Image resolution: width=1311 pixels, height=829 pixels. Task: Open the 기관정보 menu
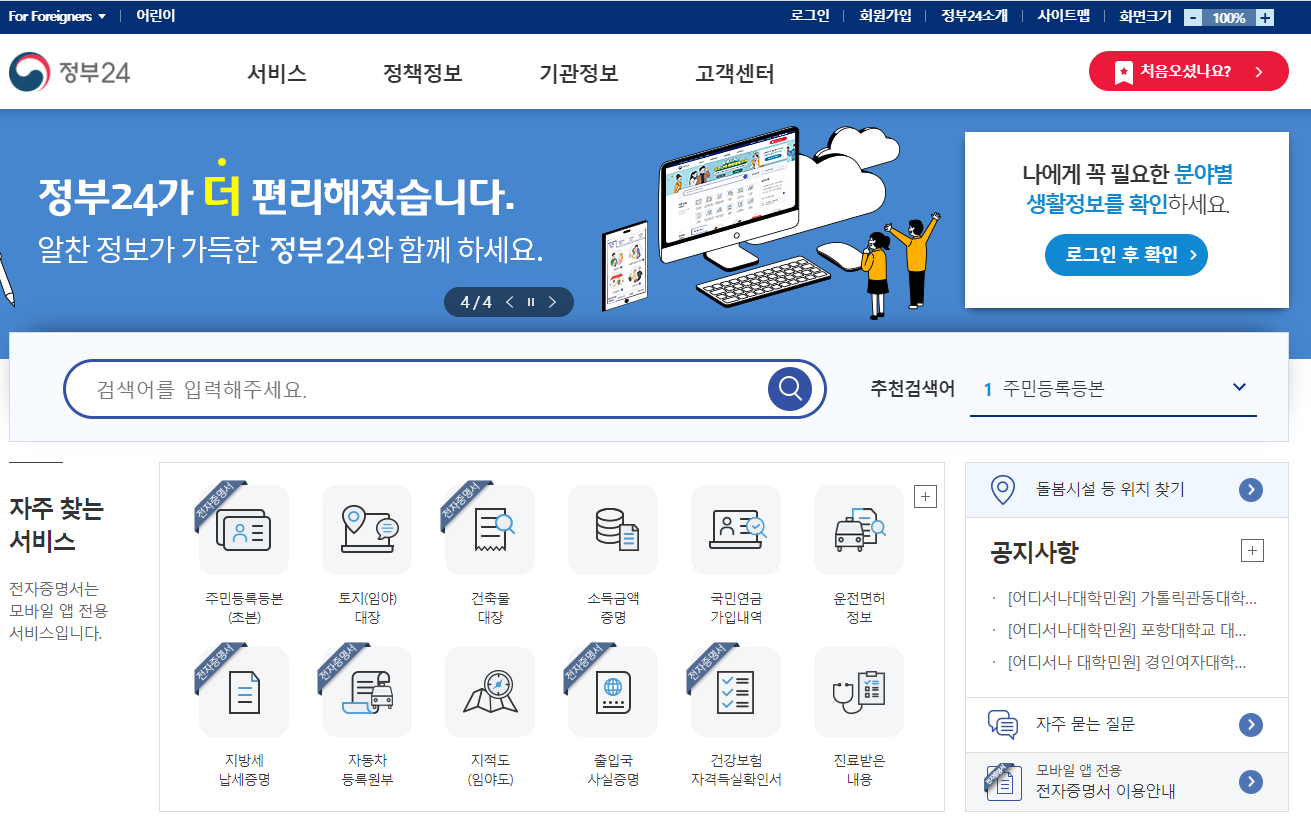point(579,73)
